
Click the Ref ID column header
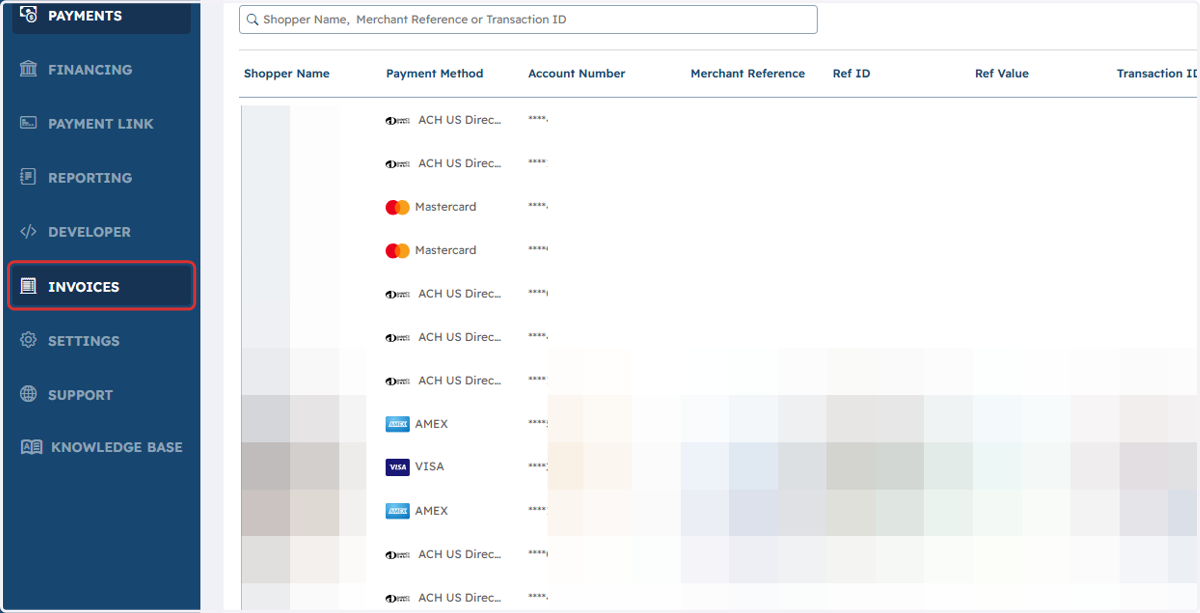click(851, 73)
